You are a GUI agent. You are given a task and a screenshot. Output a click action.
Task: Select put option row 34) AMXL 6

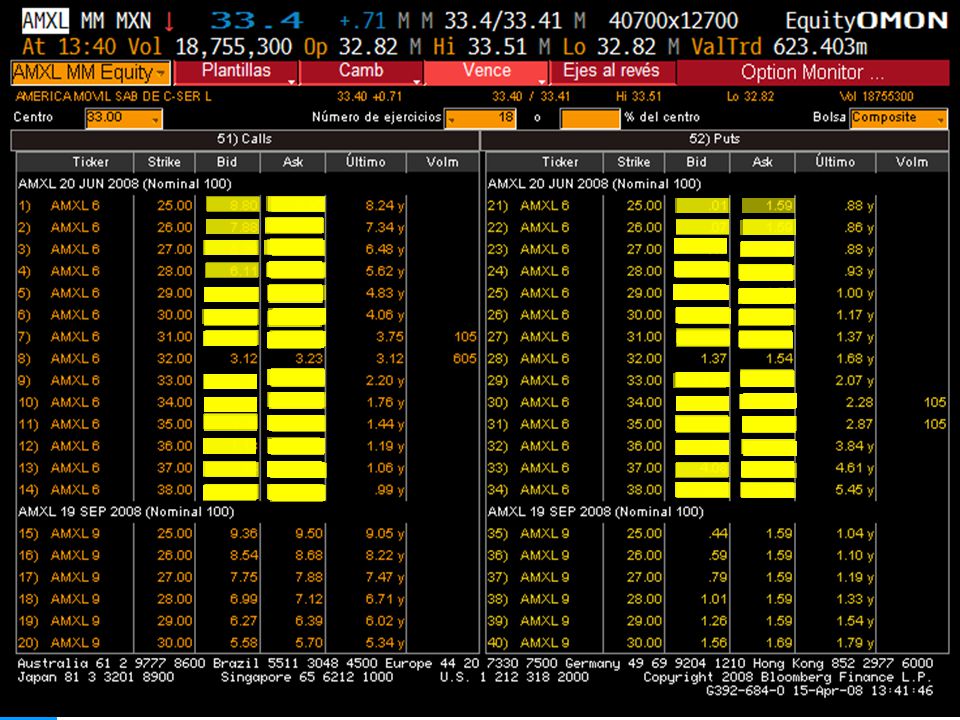(x=717, y=490)
